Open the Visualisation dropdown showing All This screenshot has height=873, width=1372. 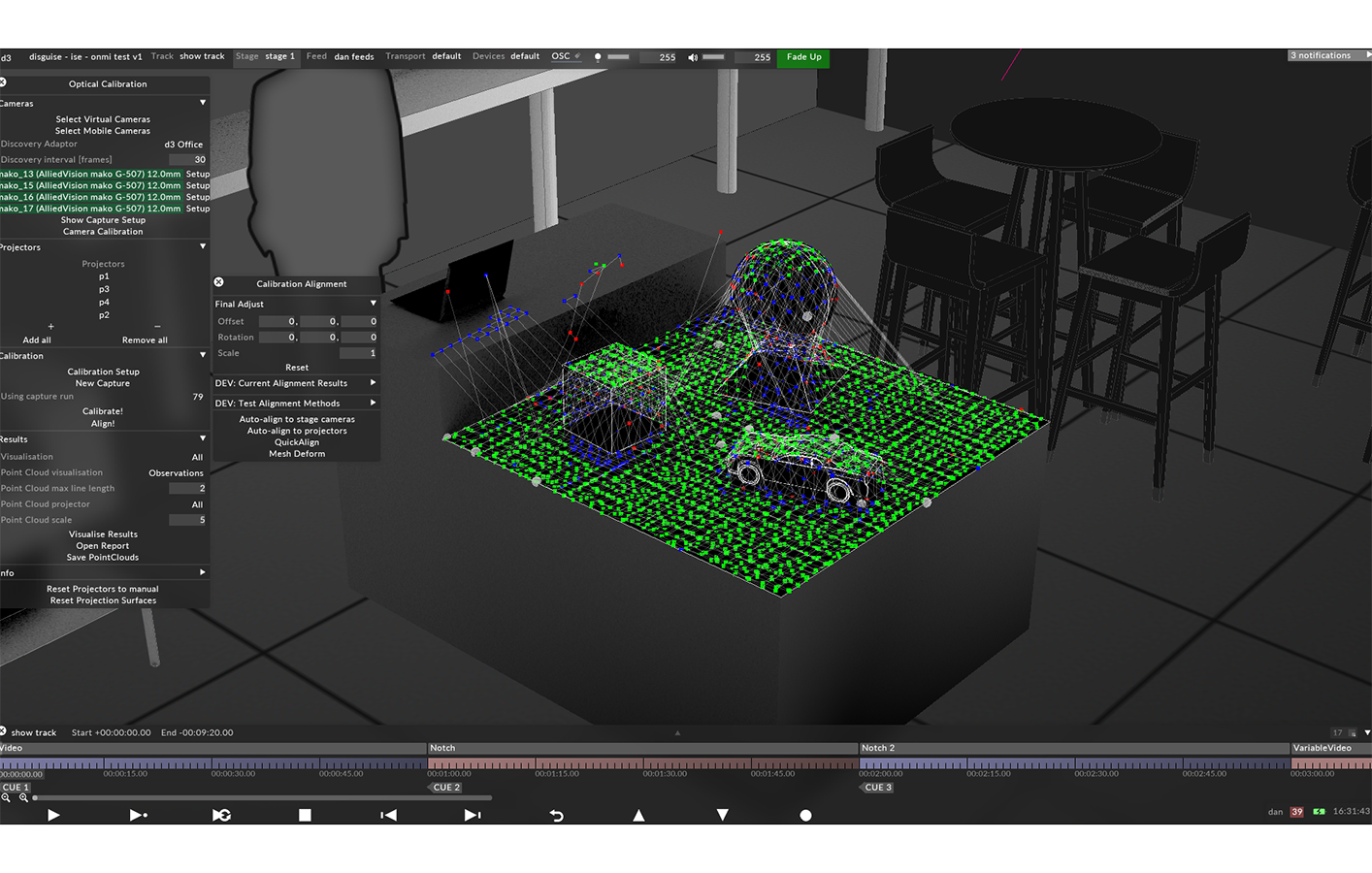[197, 457]
